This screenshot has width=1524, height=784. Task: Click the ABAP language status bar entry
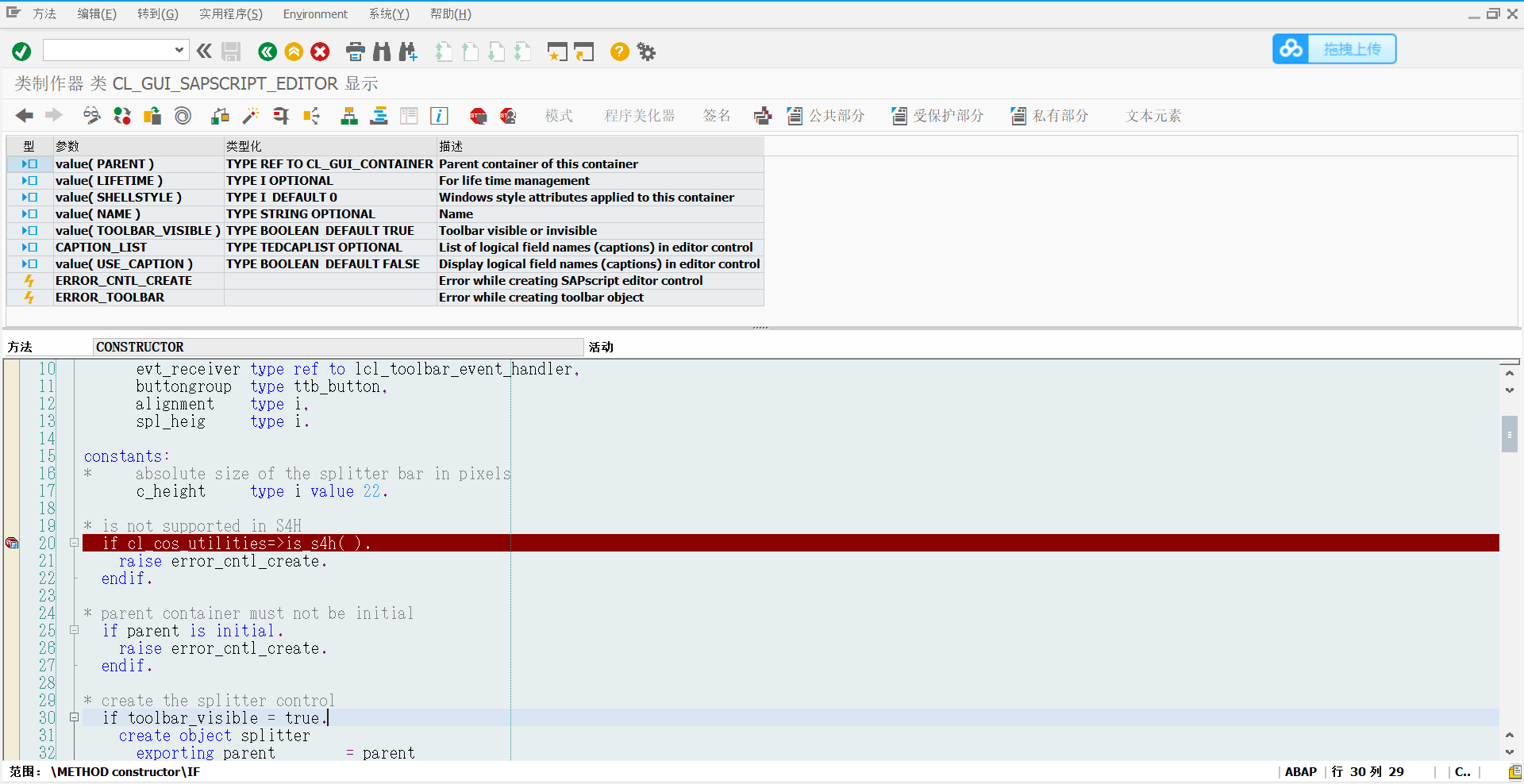[1300, 771]
